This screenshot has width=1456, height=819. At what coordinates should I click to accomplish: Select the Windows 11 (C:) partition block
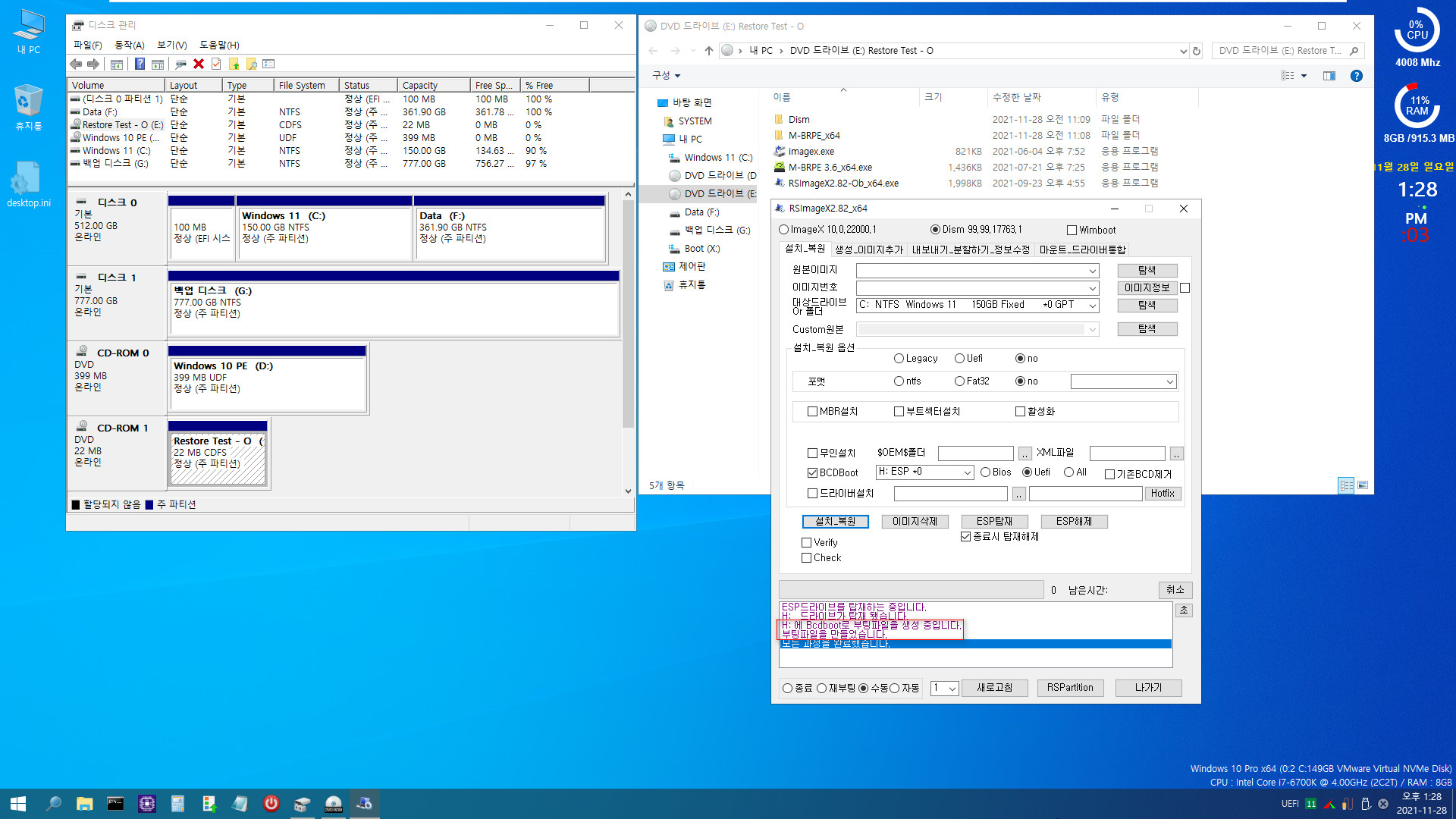pos(325,228)
